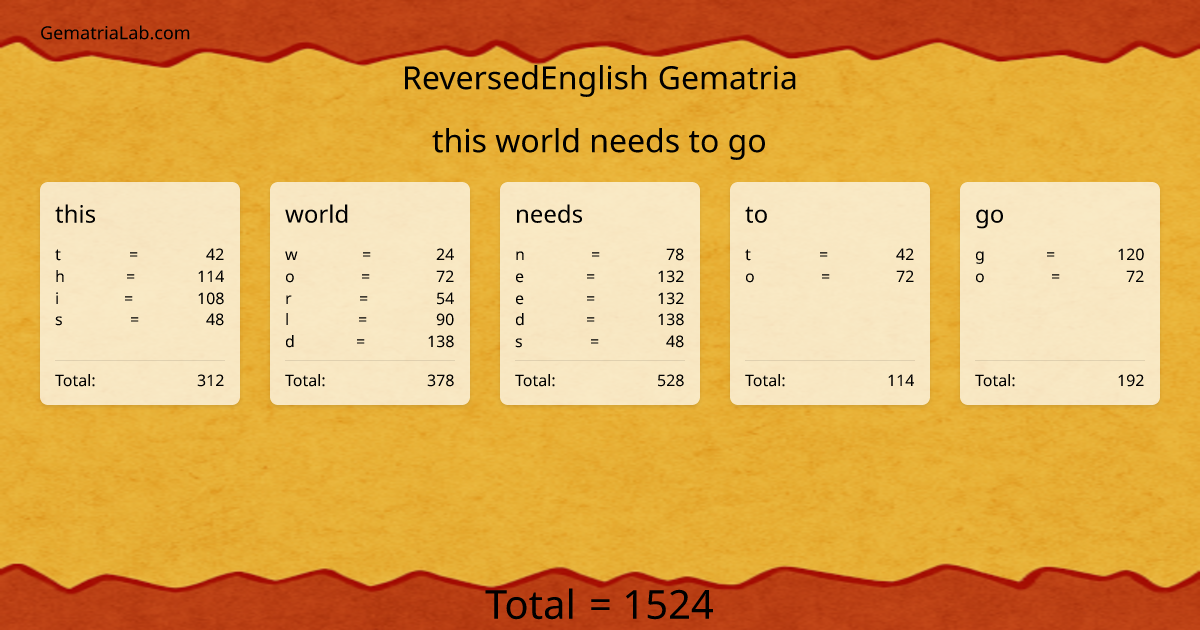The image size is (1200, 630).
Task: Click the 'needs' card heading
Action: (x=549, y=214)
